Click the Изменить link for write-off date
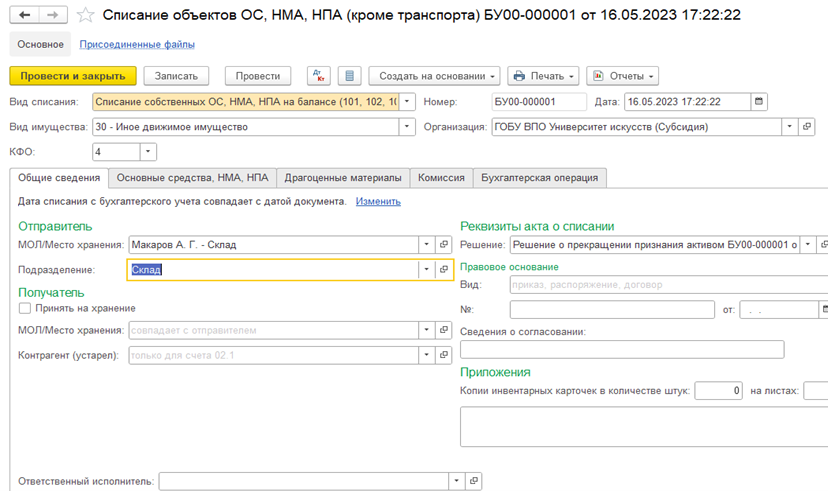 point(378,201)
